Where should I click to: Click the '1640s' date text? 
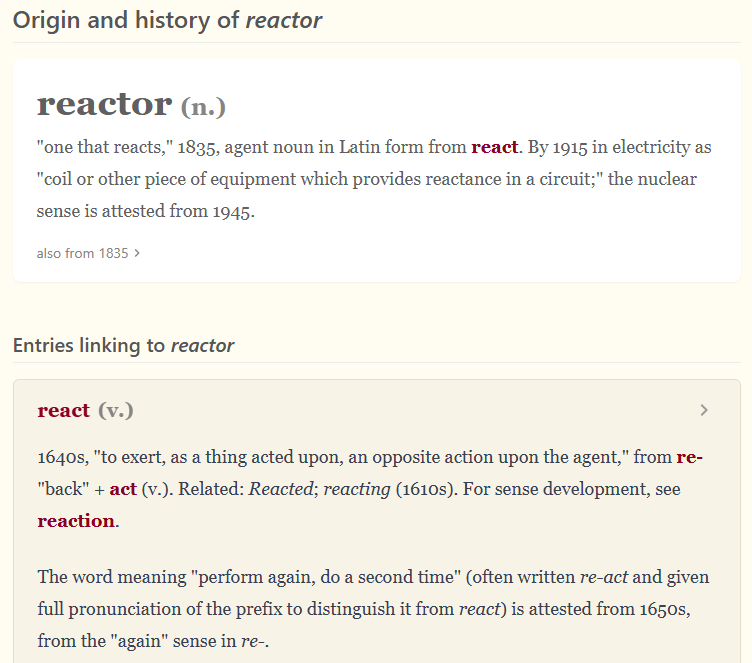(63, 457)
